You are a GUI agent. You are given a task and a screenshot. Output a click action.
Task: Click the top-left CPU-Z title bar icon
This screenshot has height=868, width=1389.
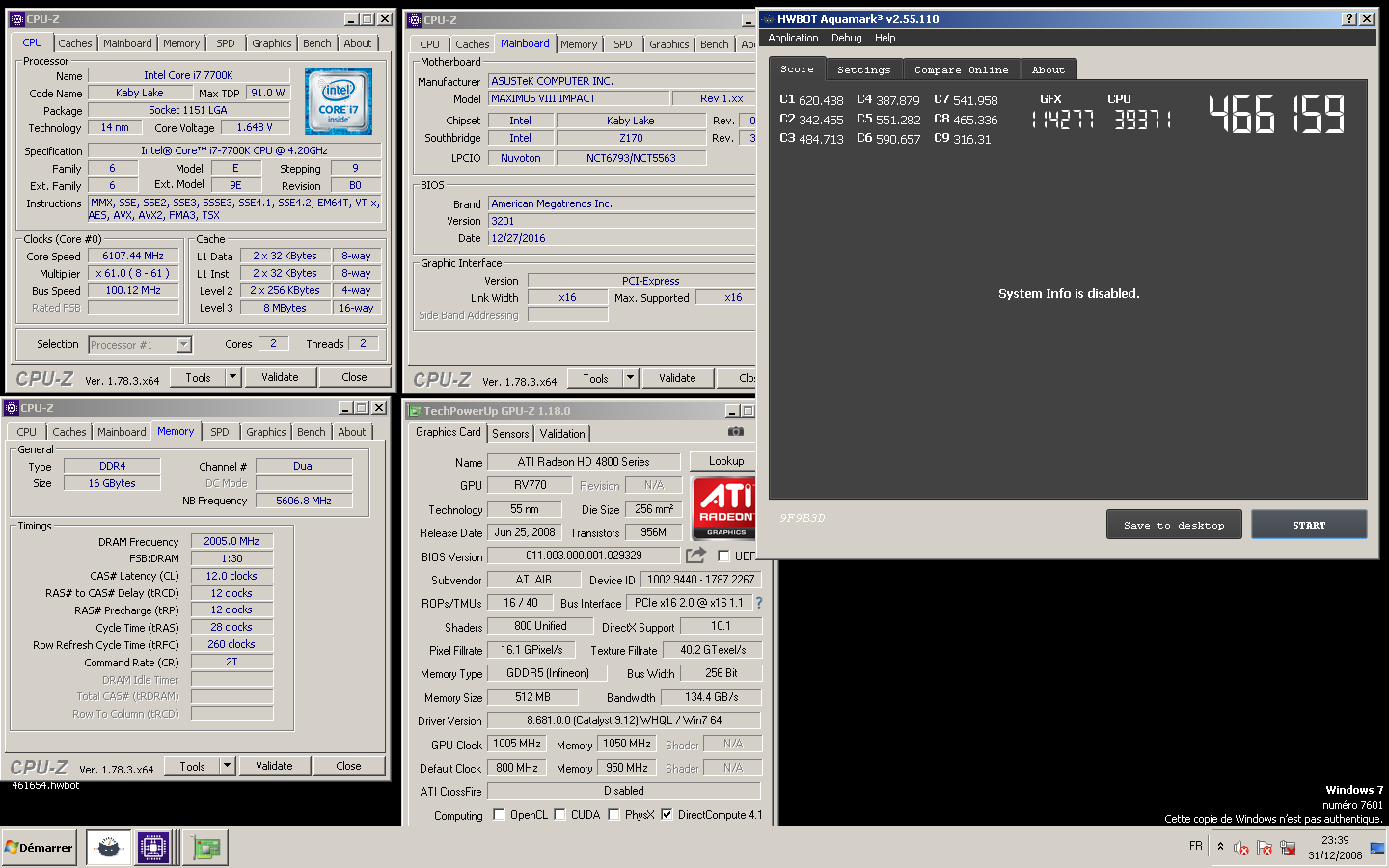click(x=16, y=19)
